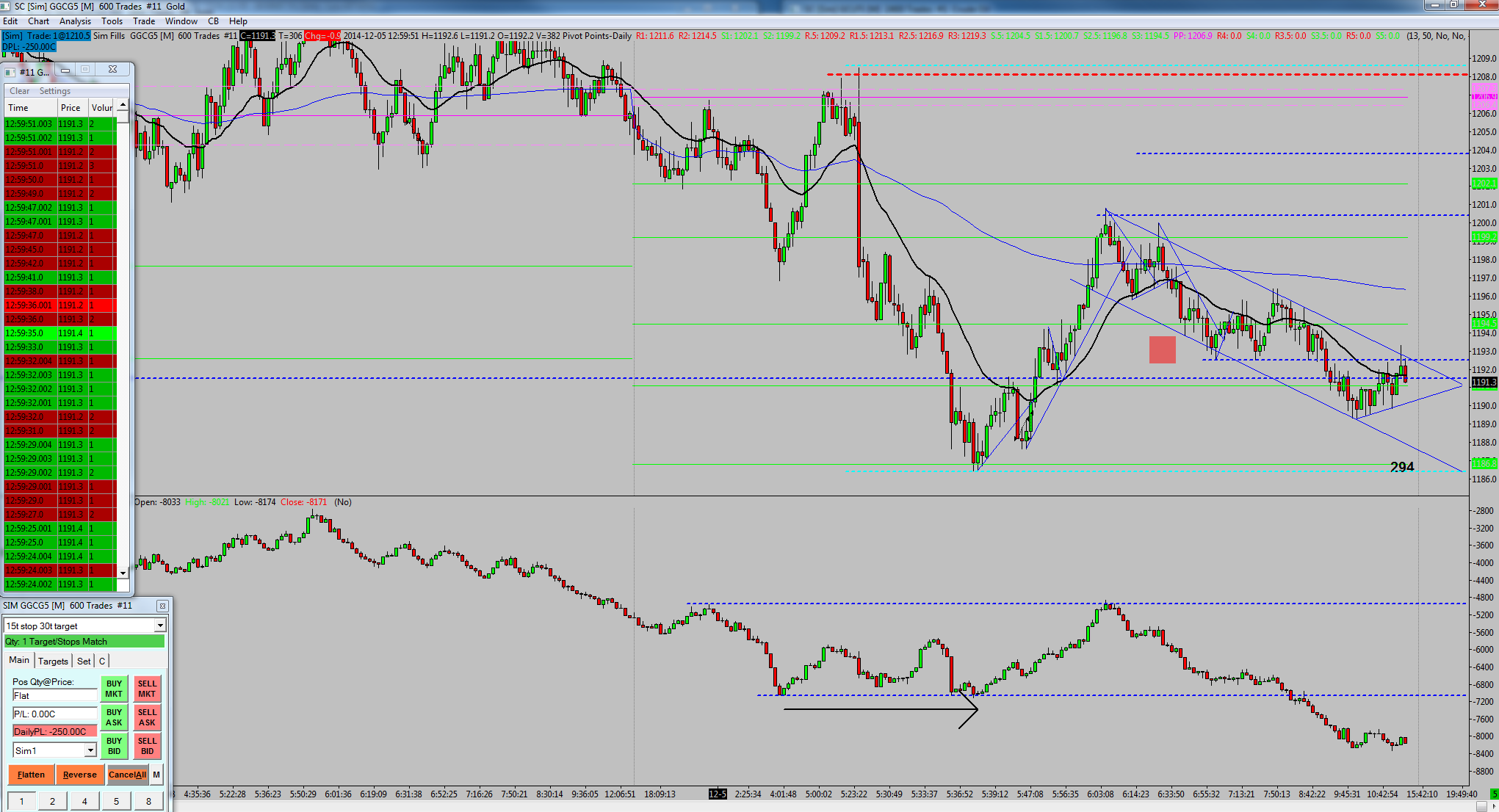Open the Tools menu

112,21
